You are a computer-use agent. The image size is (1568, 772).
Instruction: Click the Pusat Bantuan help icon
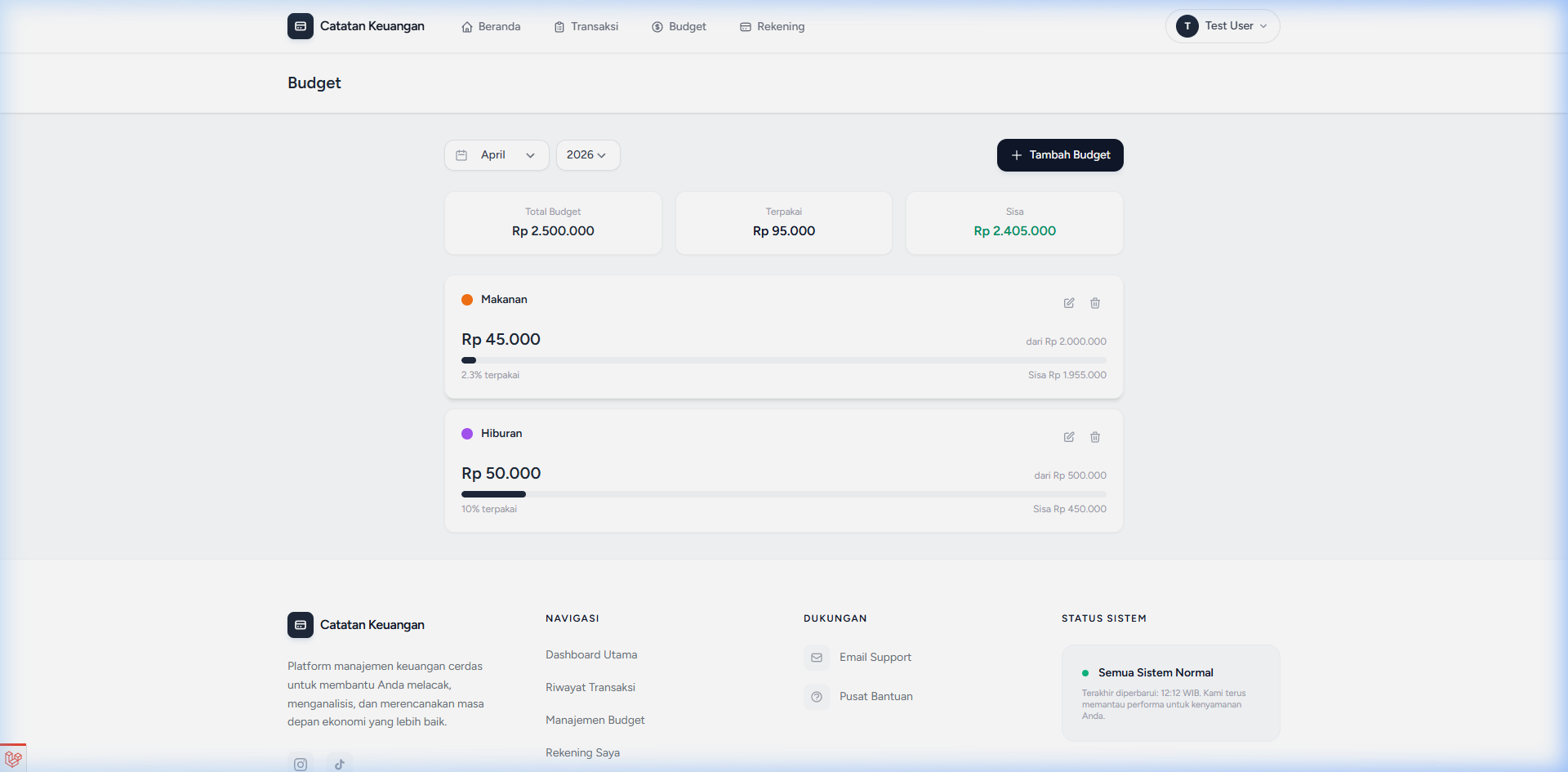point(817,697)
